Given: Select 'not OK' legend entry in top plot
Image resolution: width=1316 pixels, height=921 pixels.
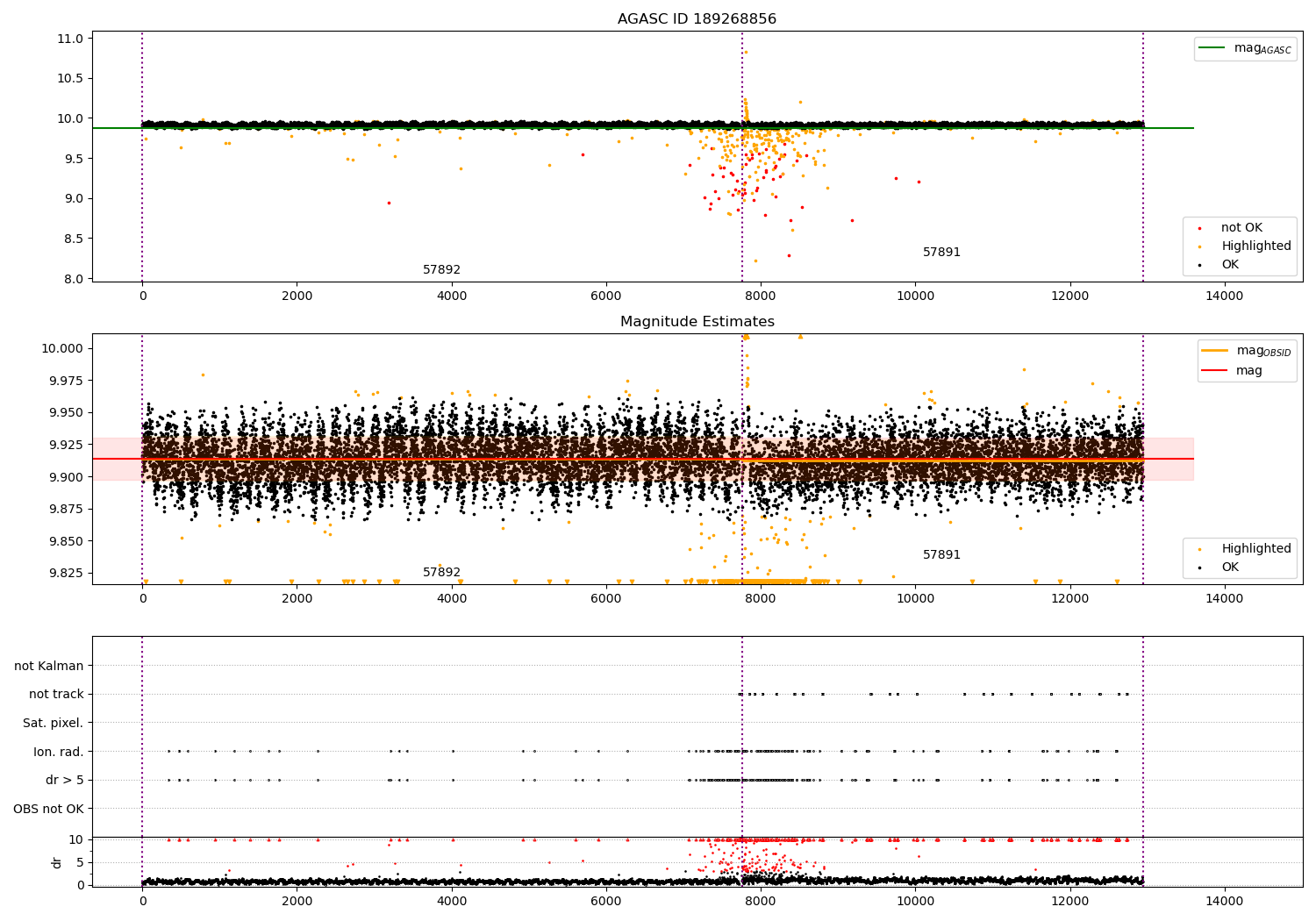Looking at the screenshot, I should pyautogui.click(x=1241, y=228).
